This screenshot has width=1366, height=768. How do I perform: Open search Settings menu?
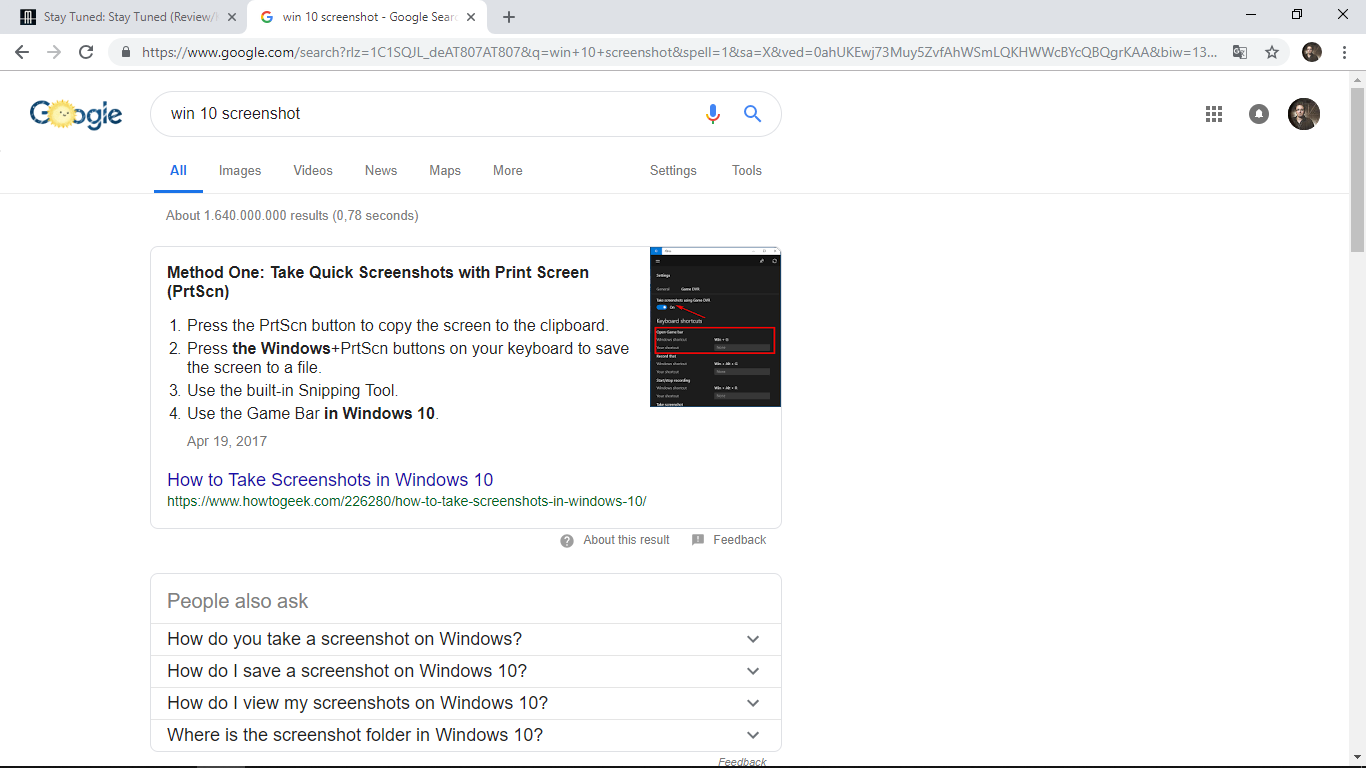(673, 171)
